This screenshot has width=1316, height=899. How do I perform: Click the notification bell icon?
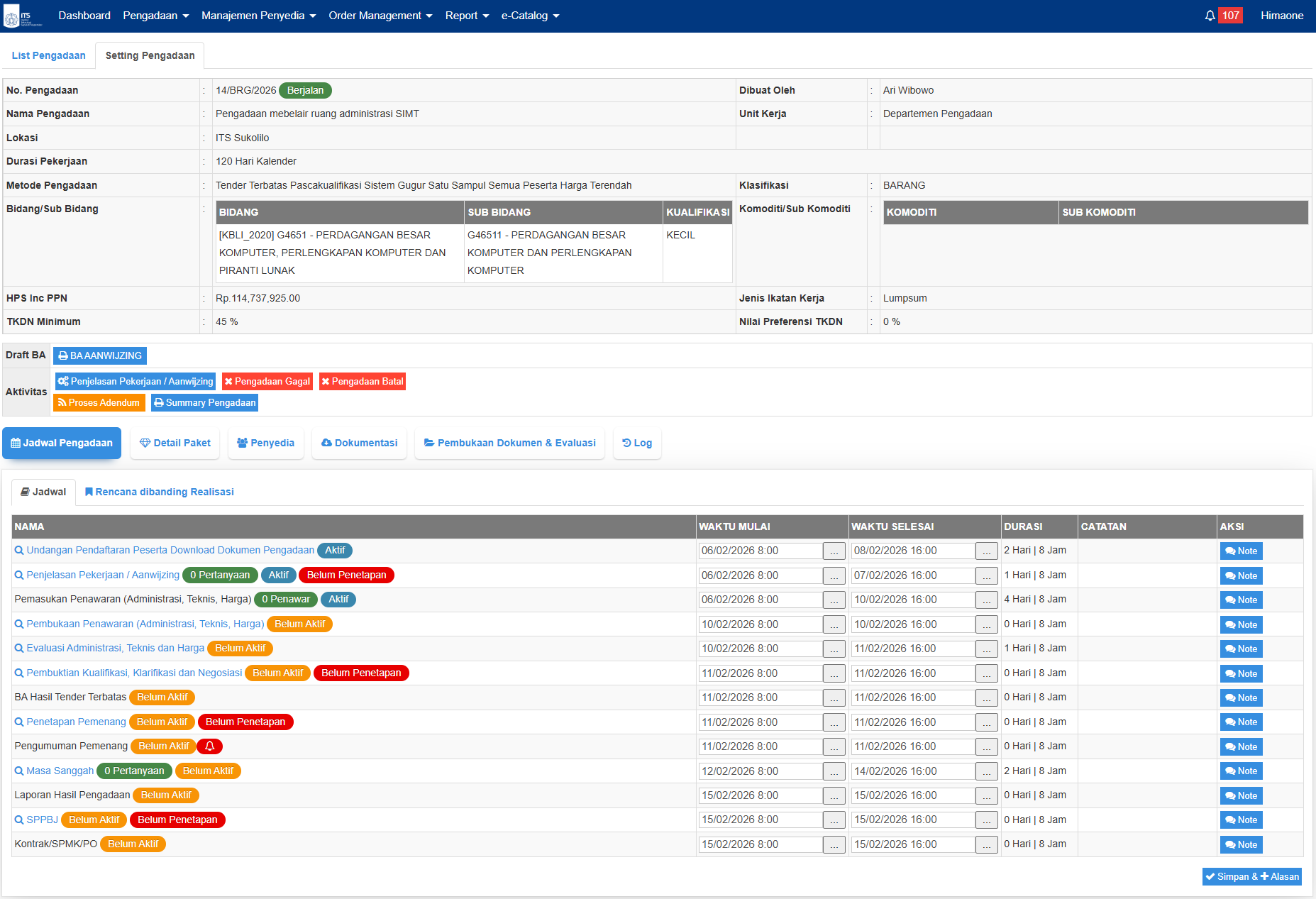(1210, 16)
